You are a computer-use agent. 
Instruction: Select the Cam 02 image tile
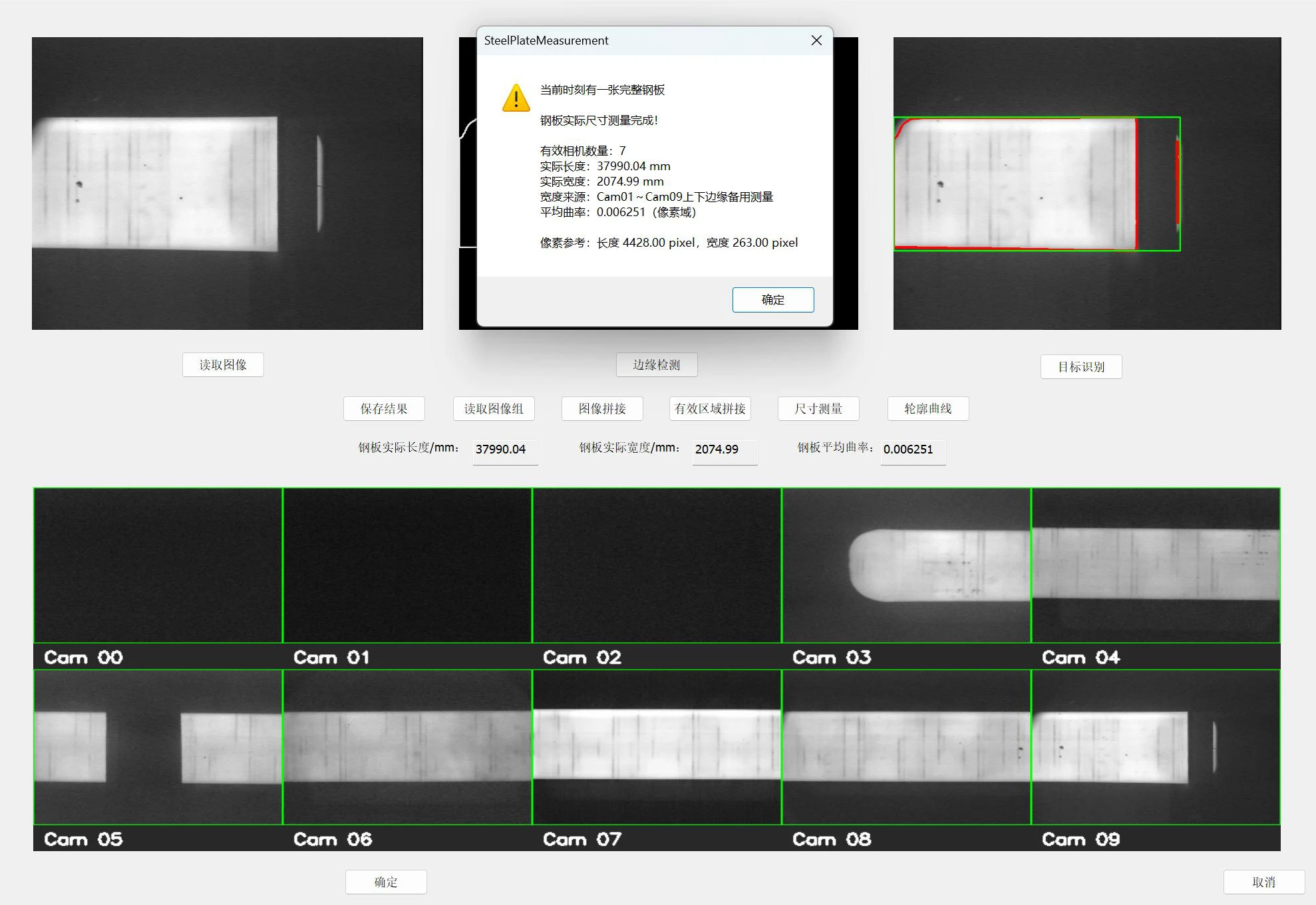pyautogui.click(x=657, y=565)
